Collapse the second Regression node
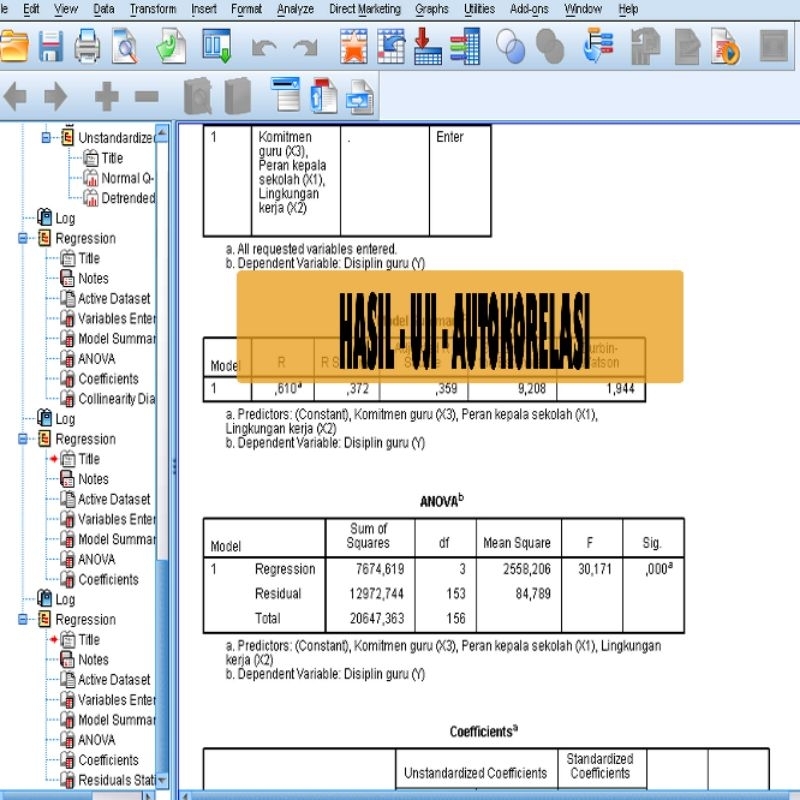The image size is (800, 800). [22, 439]
